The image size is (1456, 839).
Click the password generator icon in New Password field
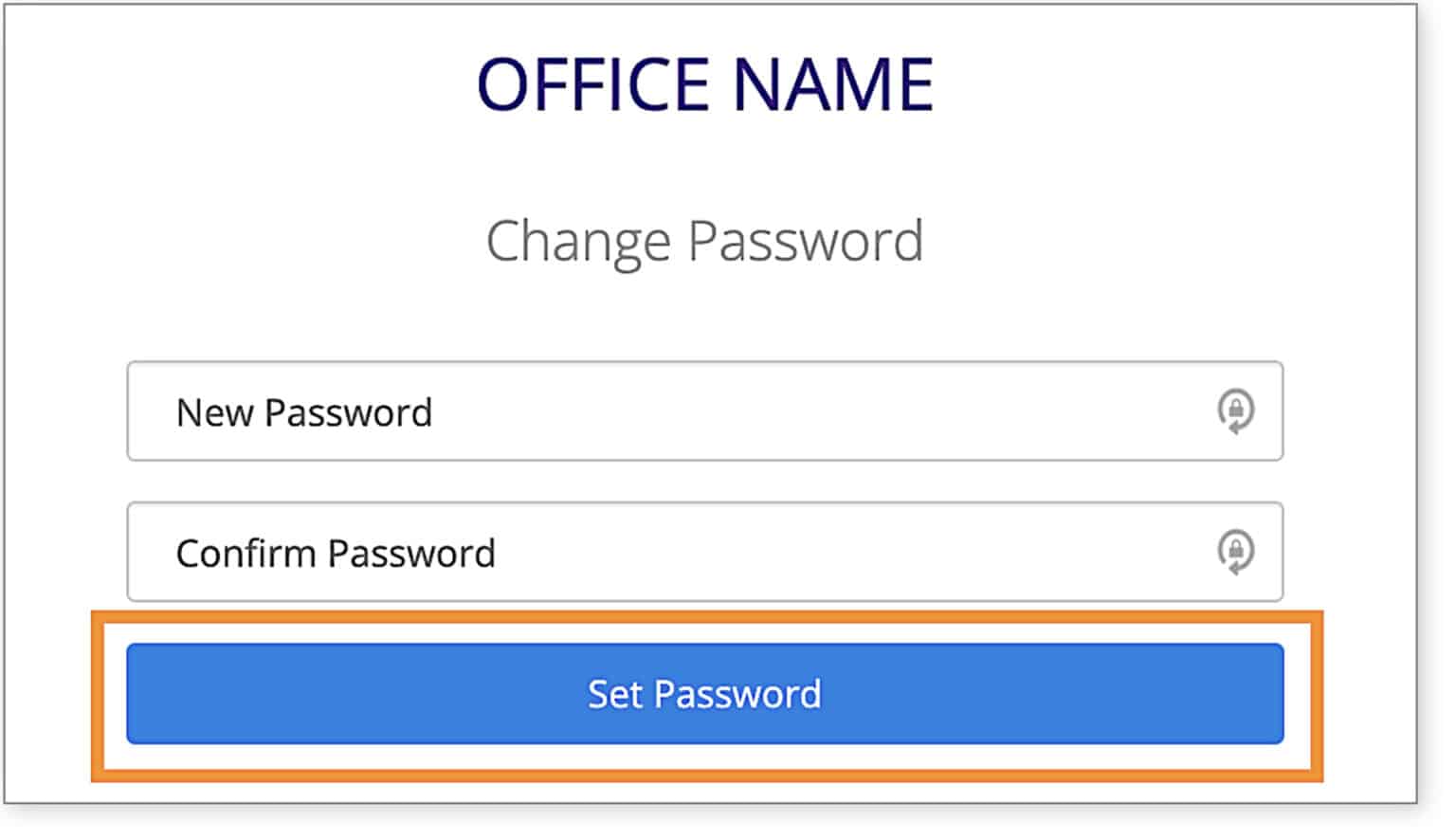(1237, 411)
